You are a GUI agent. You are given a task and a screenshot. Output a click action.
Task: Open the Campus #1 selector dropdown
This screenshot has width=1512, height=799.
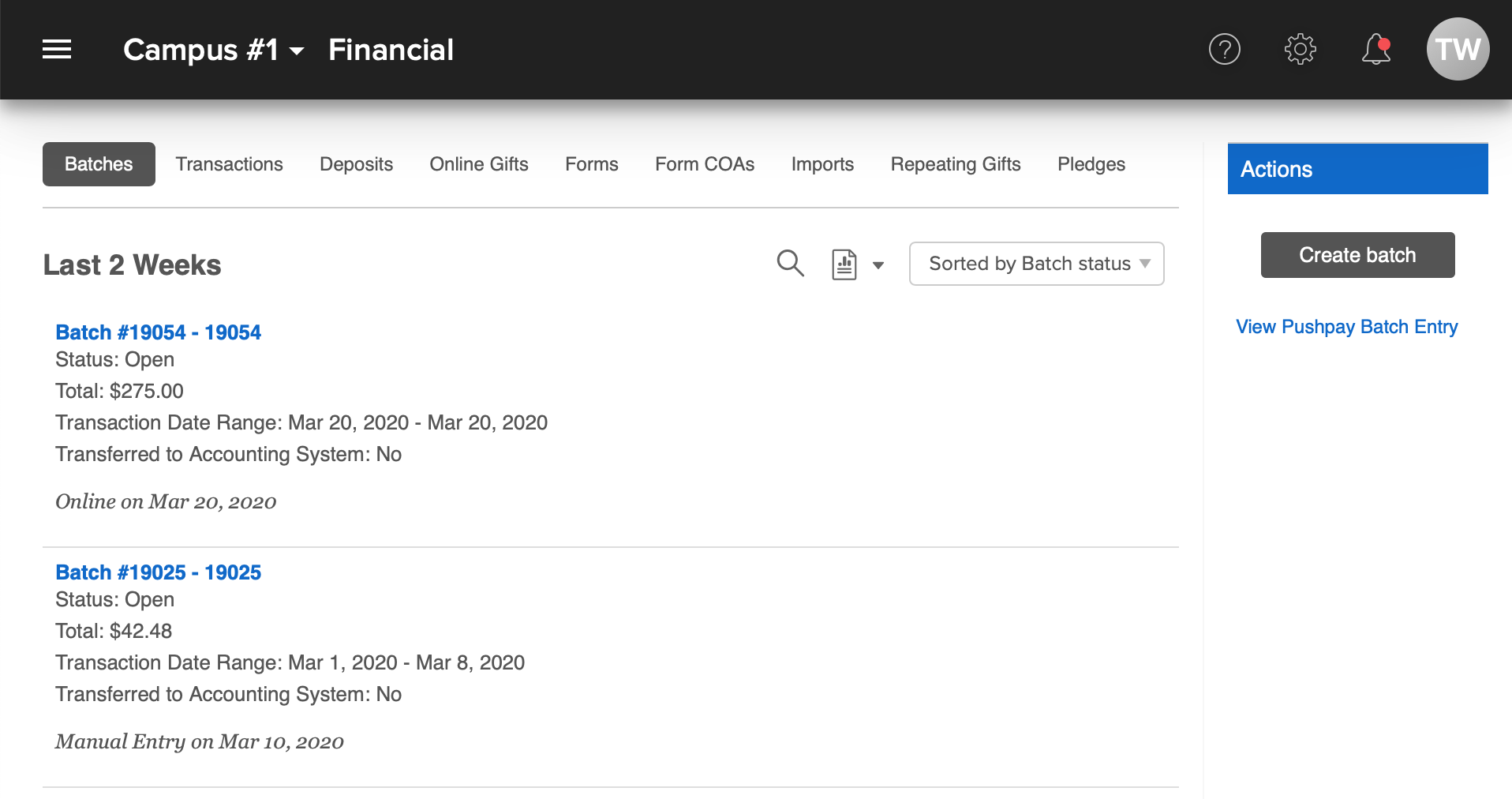[213, 51]
